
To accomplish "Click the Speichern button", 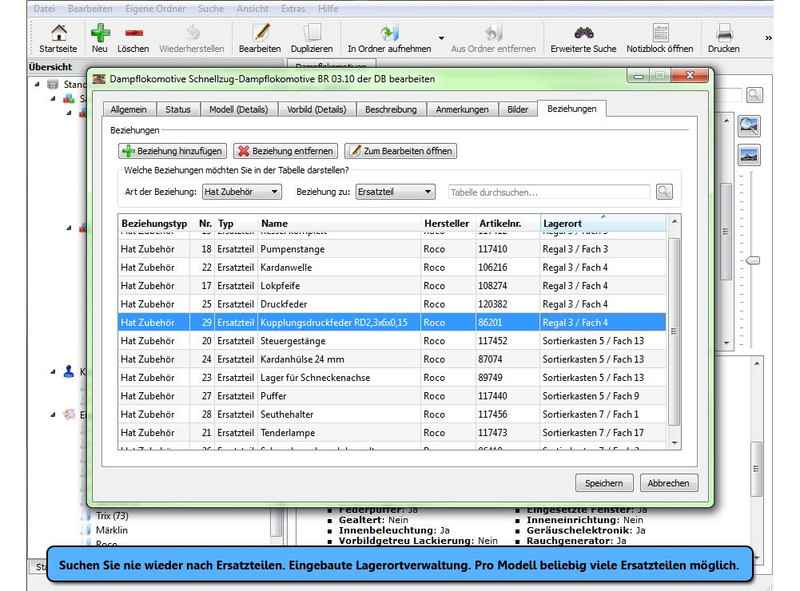I will click(604, 483).
